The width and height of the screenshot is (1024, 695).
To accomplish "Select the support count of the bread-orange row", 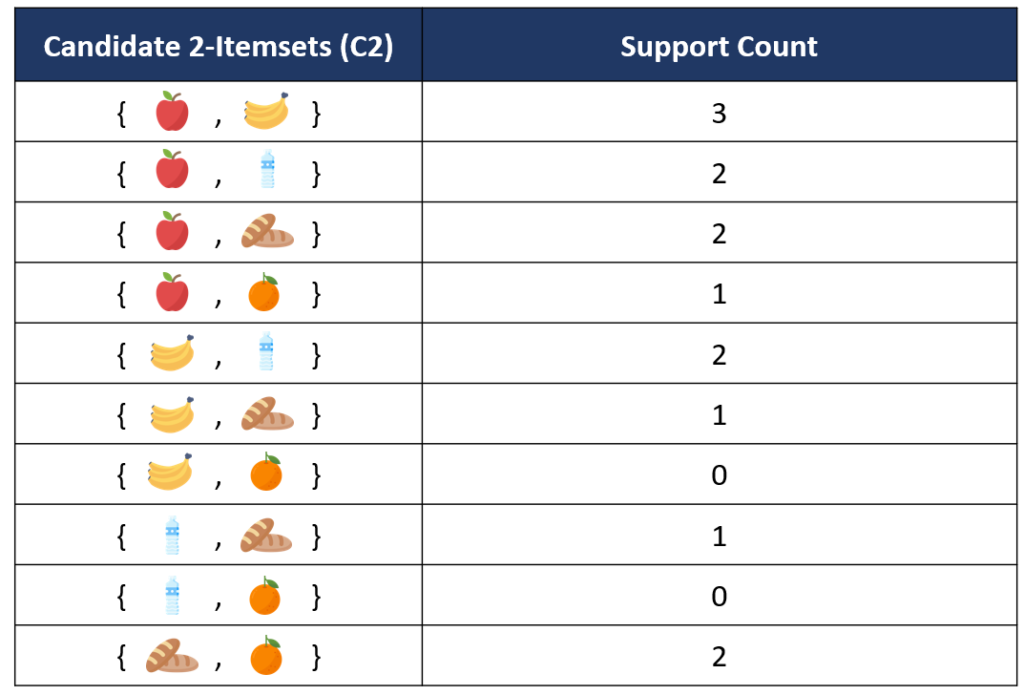I will tap(719, 657).
